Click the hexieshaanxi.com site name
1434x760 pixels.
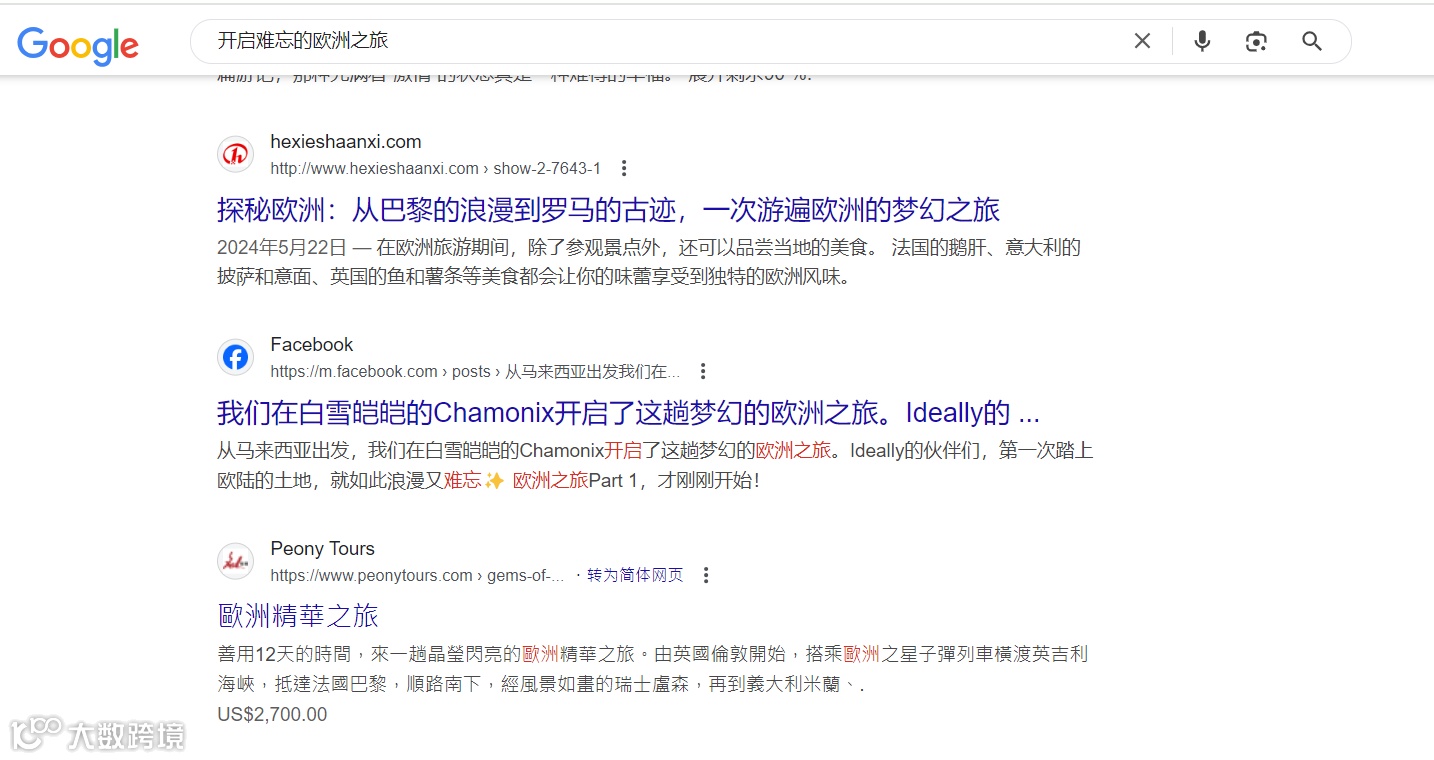pyautogui.click(x=346, y=142)
